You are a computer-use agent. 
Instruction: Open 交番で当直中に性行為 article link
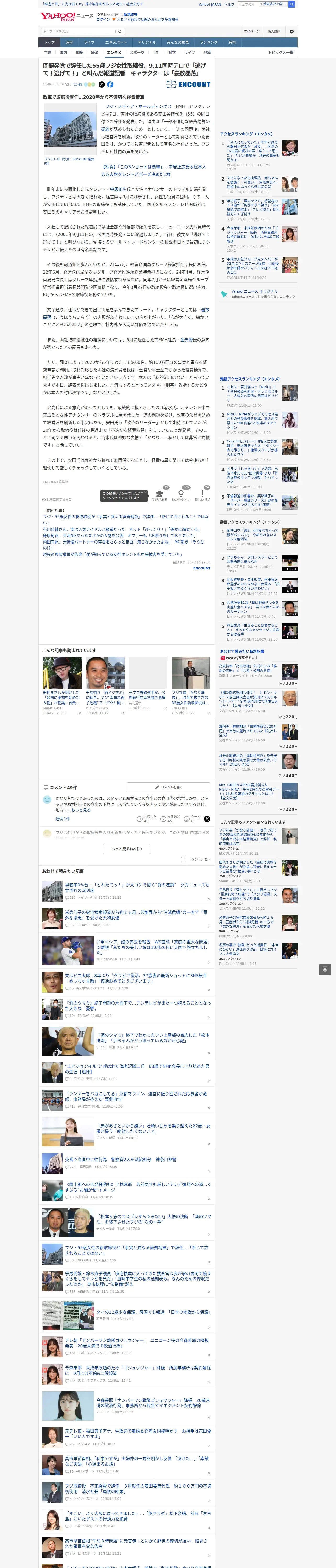pyautogui.click(x=121, y=1160)
